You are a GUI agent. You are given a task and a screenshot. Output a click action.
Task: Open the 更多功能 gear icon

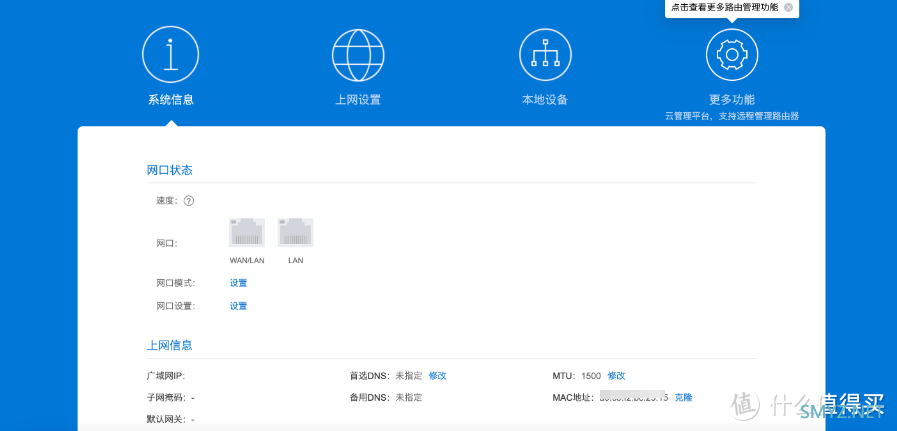tap(732, 55)
